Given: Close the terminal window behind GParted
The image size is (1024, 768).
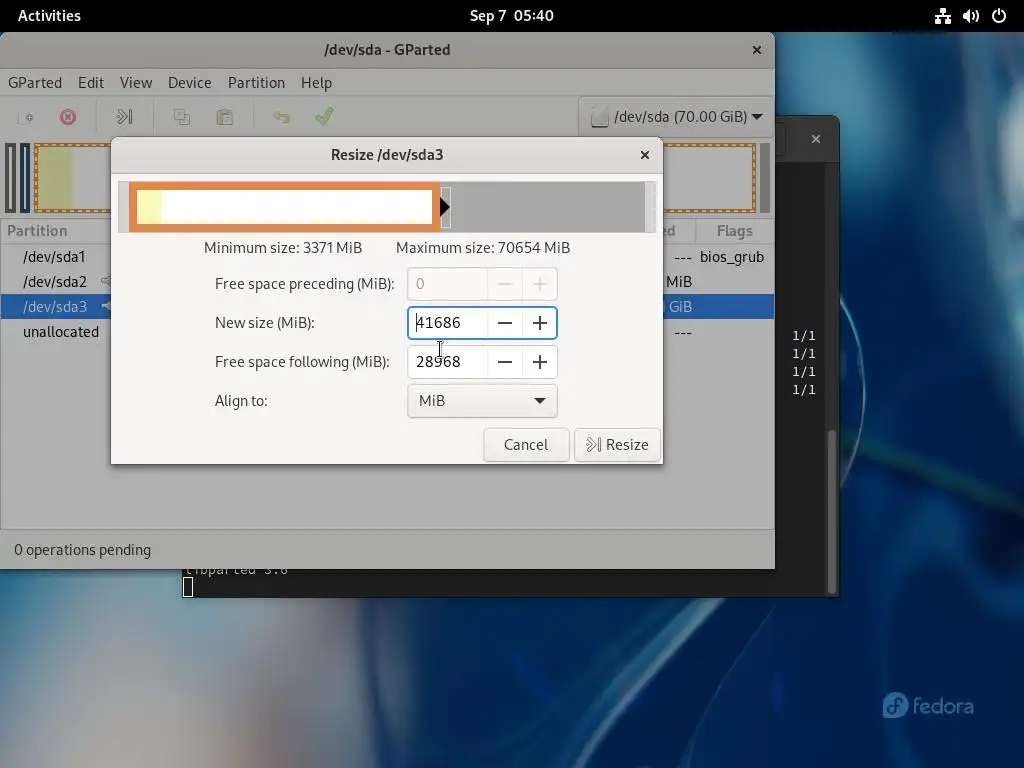Looking at the screenshot, I should 816,139.
